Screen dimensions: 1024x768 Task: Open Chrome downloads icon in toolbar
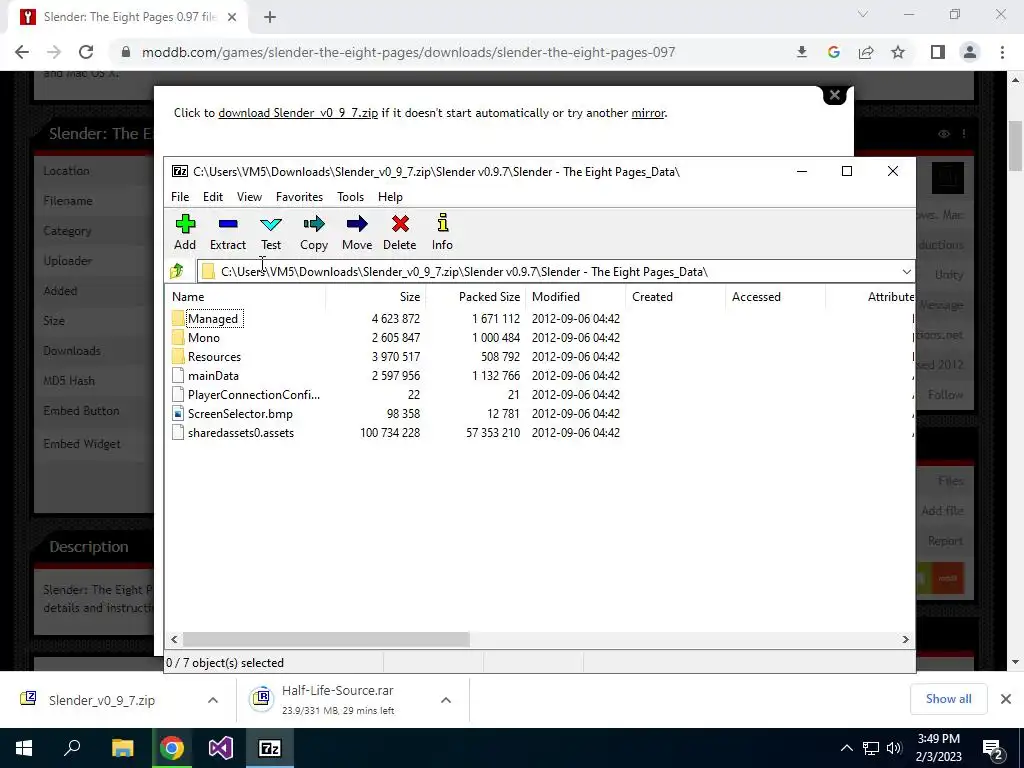(x=801, y=52)
